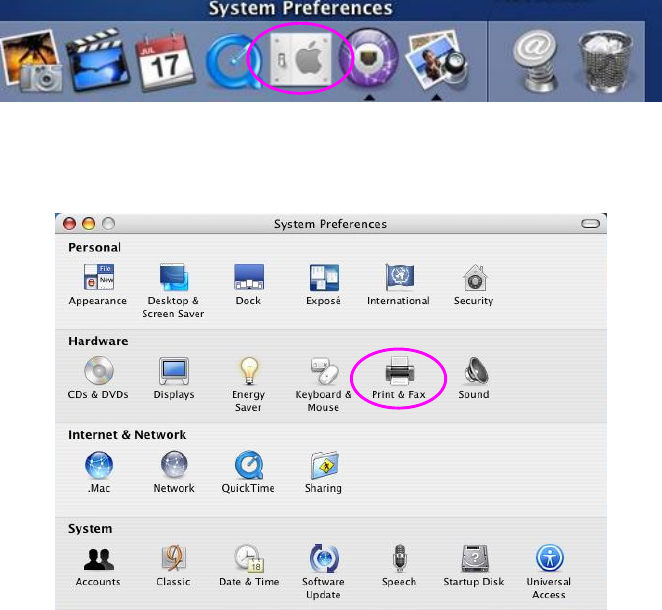Click Internet Connect icon in Dock
The width and height of the screenshot is (662, 610).
point(369,58)
